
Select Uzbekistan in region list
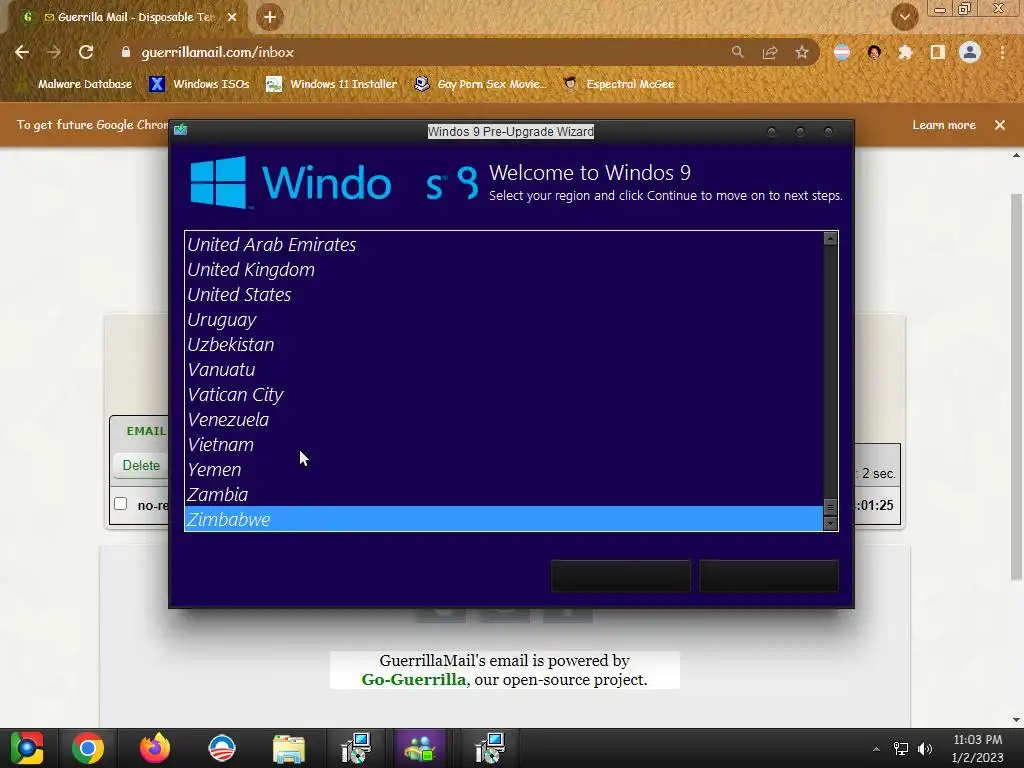pyautogui.click(x=504, y=344)
